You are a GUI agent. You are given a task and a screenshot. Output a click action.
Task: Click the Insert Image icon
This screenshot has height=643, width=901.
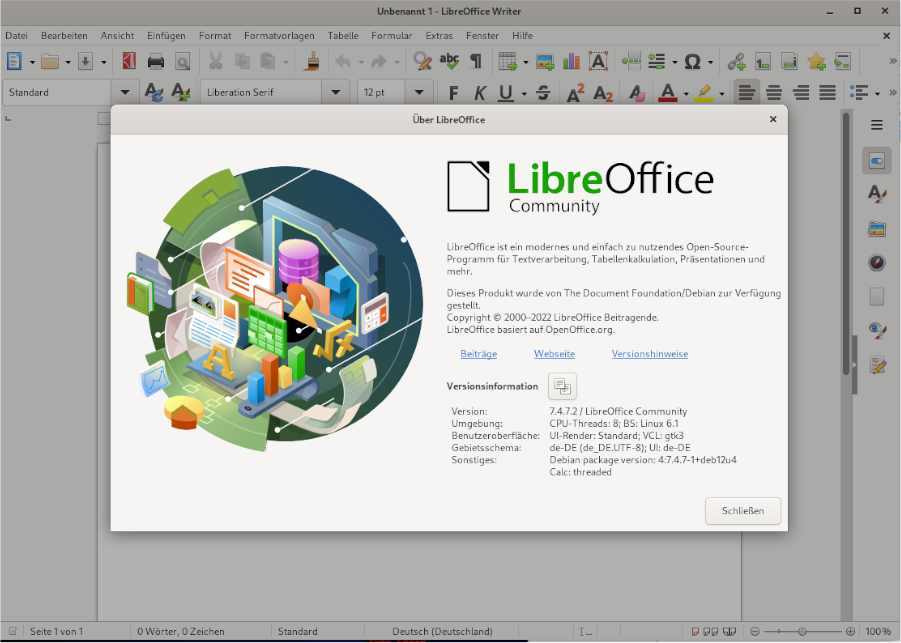545,61
